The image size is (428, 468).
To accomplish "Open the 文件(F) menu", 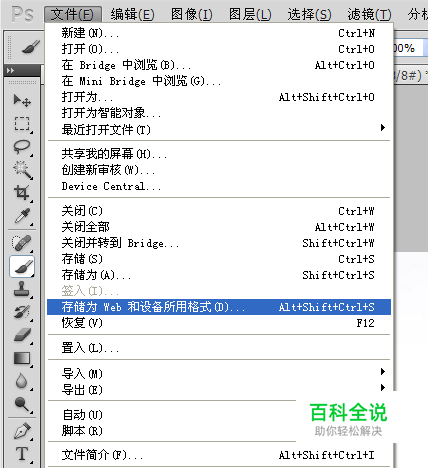I will click(x=73, y=14).
